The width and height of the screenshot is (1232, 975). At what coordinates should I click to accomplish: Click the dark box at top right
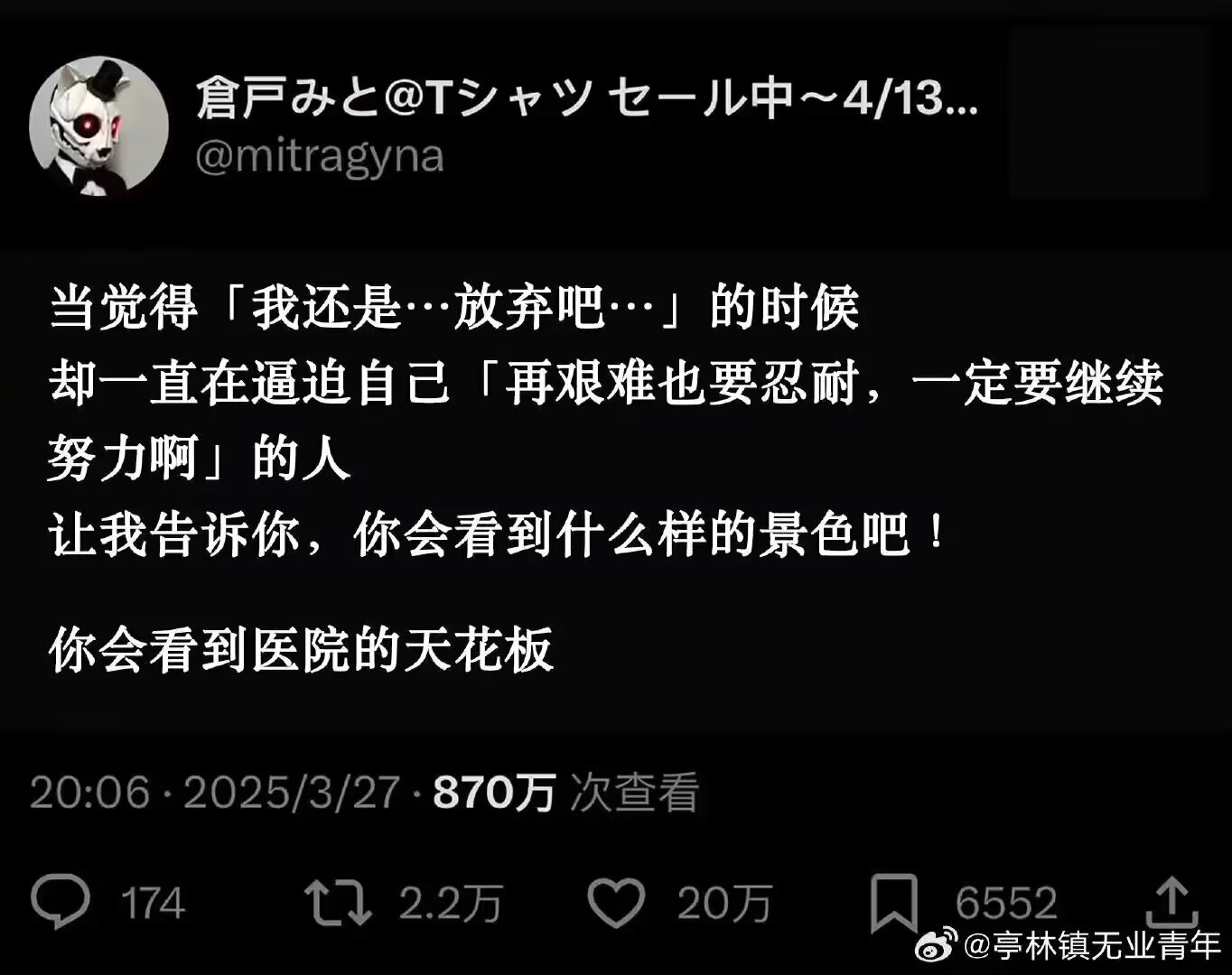click(1108, 113)
